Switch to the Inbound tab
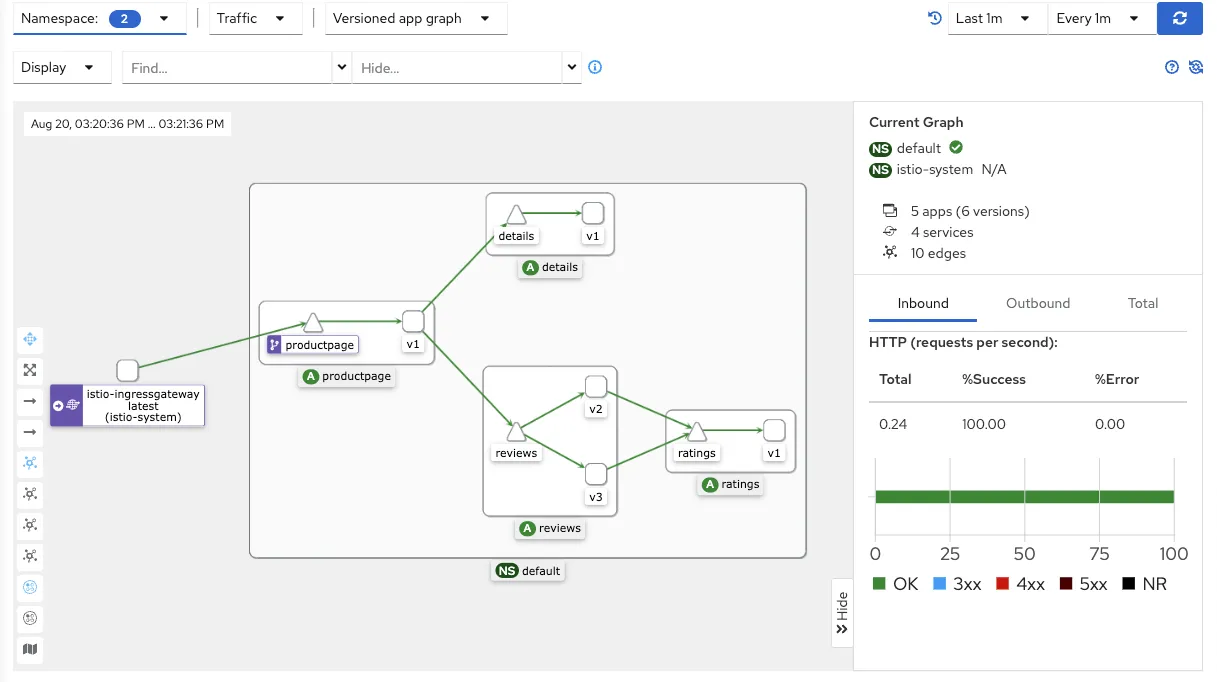 923,303
